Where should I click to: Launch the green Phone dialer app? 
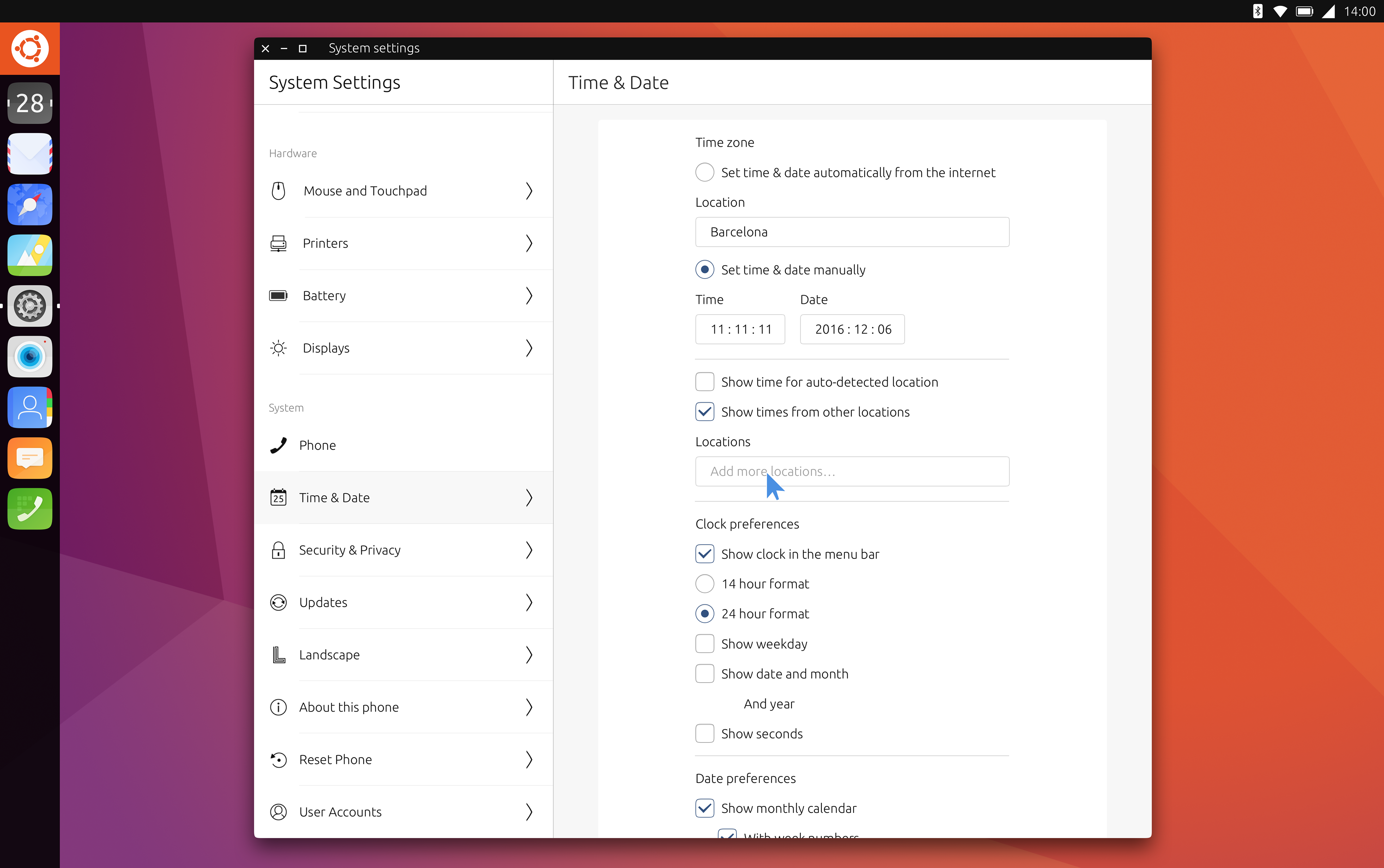point(30,509)
